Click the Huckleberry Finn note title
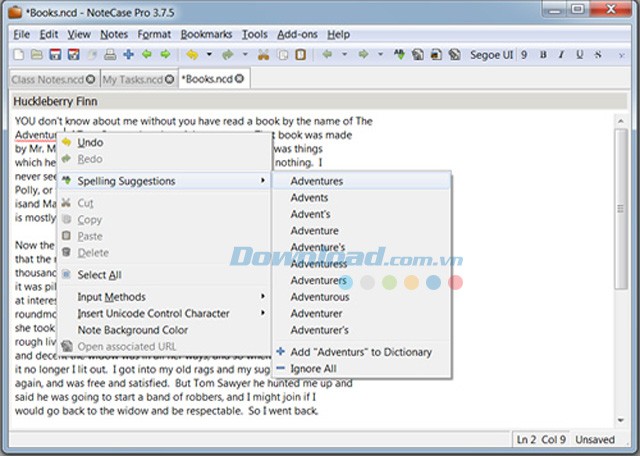 pos(55,102)
